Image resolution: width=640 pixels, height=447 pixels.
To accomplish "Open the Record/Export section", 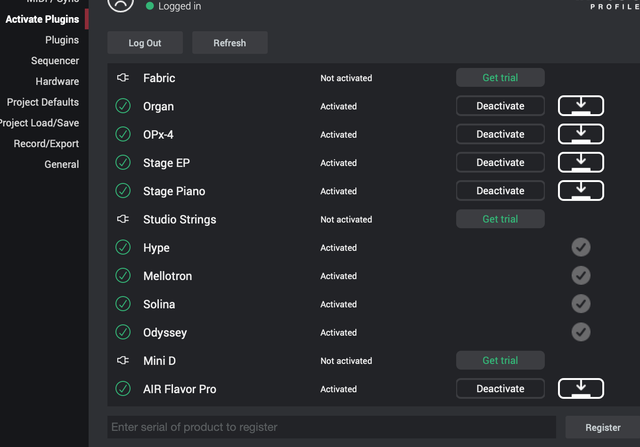I will coord(46,144).
